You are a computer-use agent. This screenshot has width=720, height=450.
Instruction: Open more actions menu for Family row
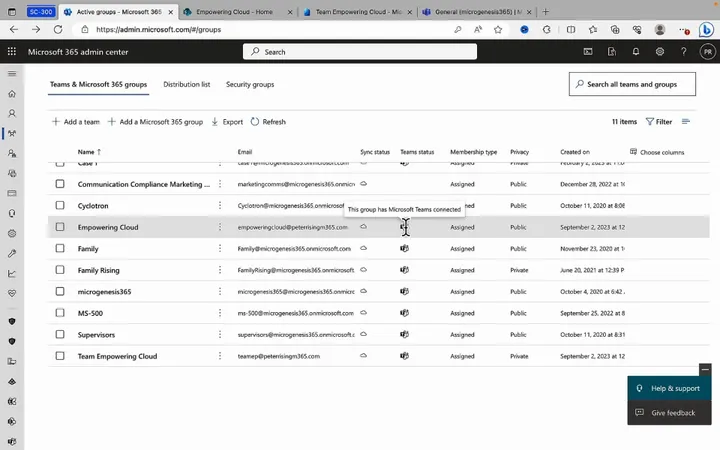click(x=220, y=248)
